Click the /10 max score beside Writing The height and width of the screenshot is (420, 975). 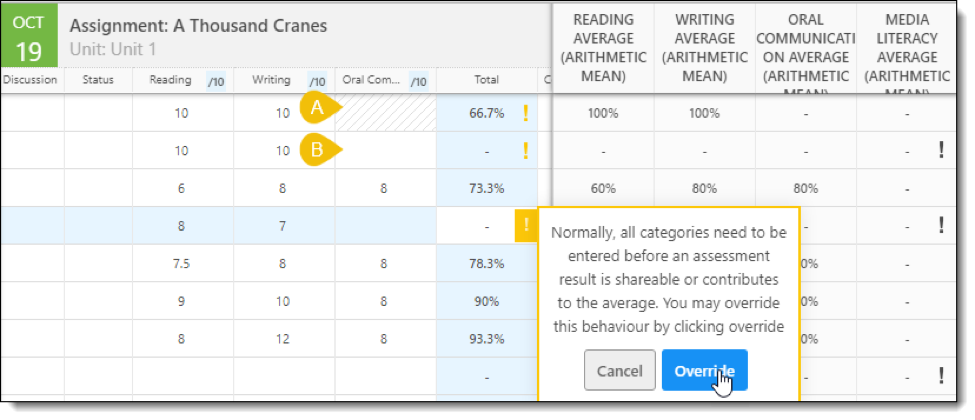[x=317, y=81]
